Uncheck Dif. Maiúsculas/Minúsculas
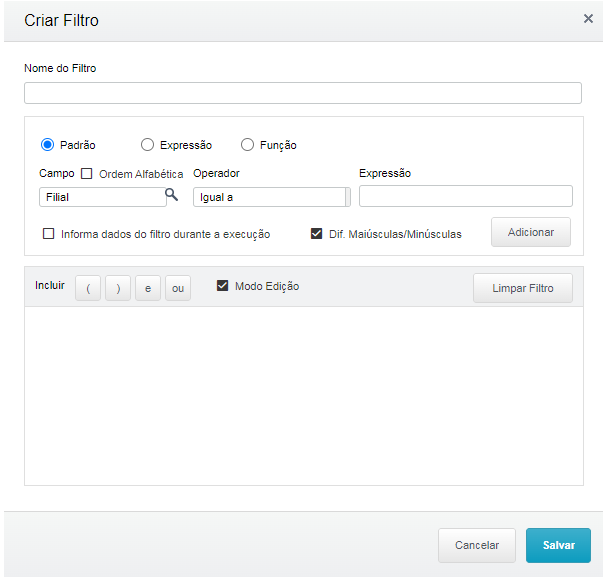This screenshot has height=577, width=603. (x=317, y=234)
